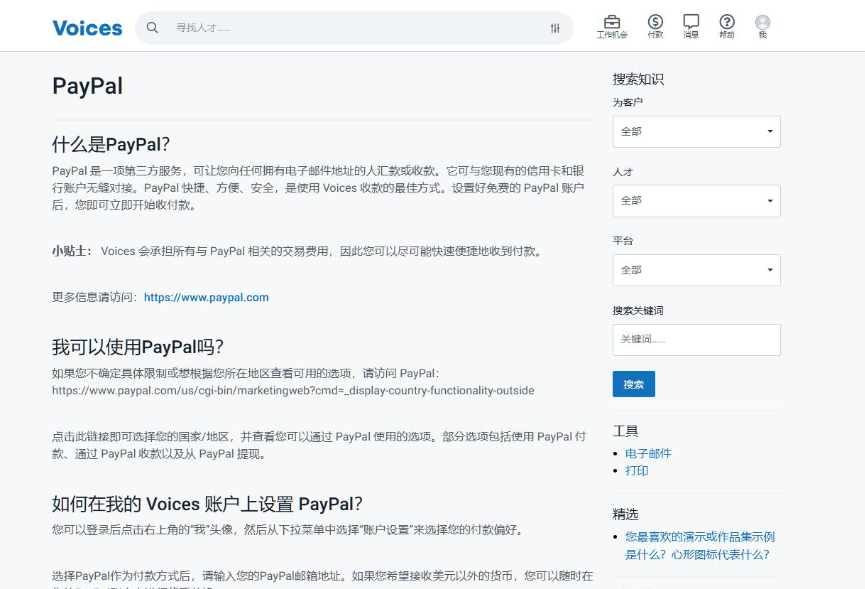Screen dimensions: 865x589
Task: Click the paypal.com marketingweb URL text
Action: 293,390
